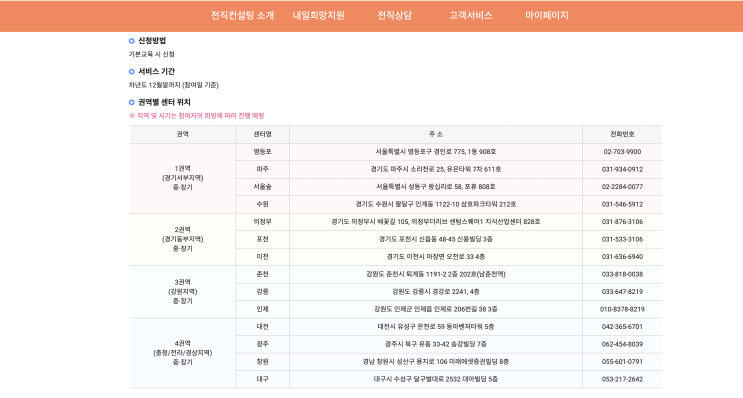Open the 고객서비스 menu
This screenshot has width=743, height=398.
(x=471, y=16)
